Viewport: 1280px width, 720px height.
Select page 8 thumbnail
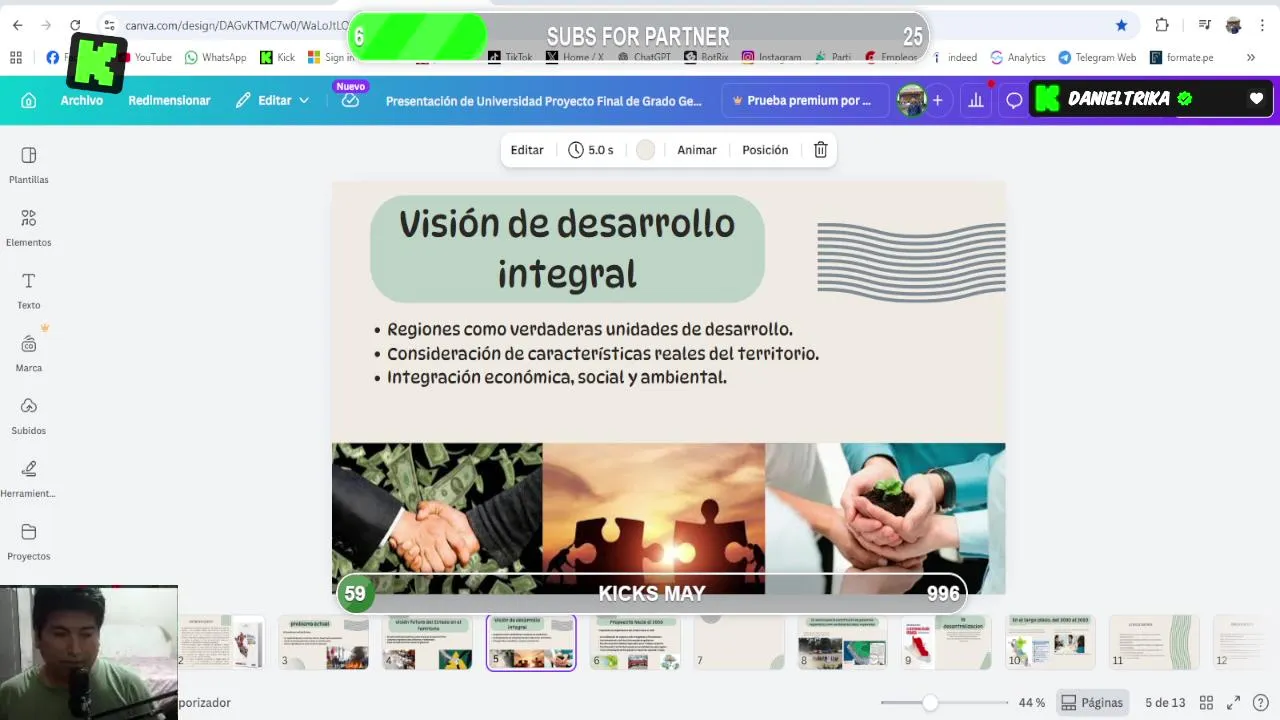coord(843,642)
